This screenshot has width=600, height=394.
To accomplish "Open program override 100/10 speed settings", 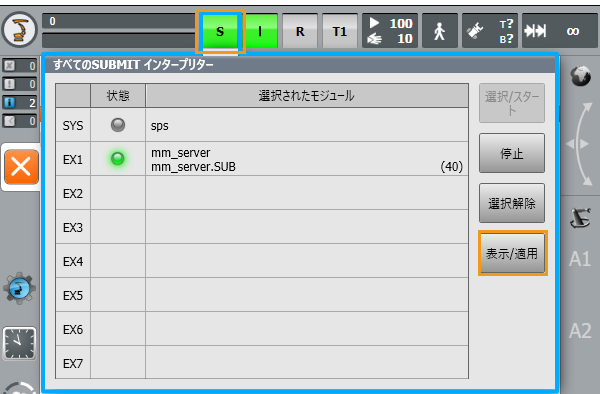I will pyautogui.click(x=390, y=31).
